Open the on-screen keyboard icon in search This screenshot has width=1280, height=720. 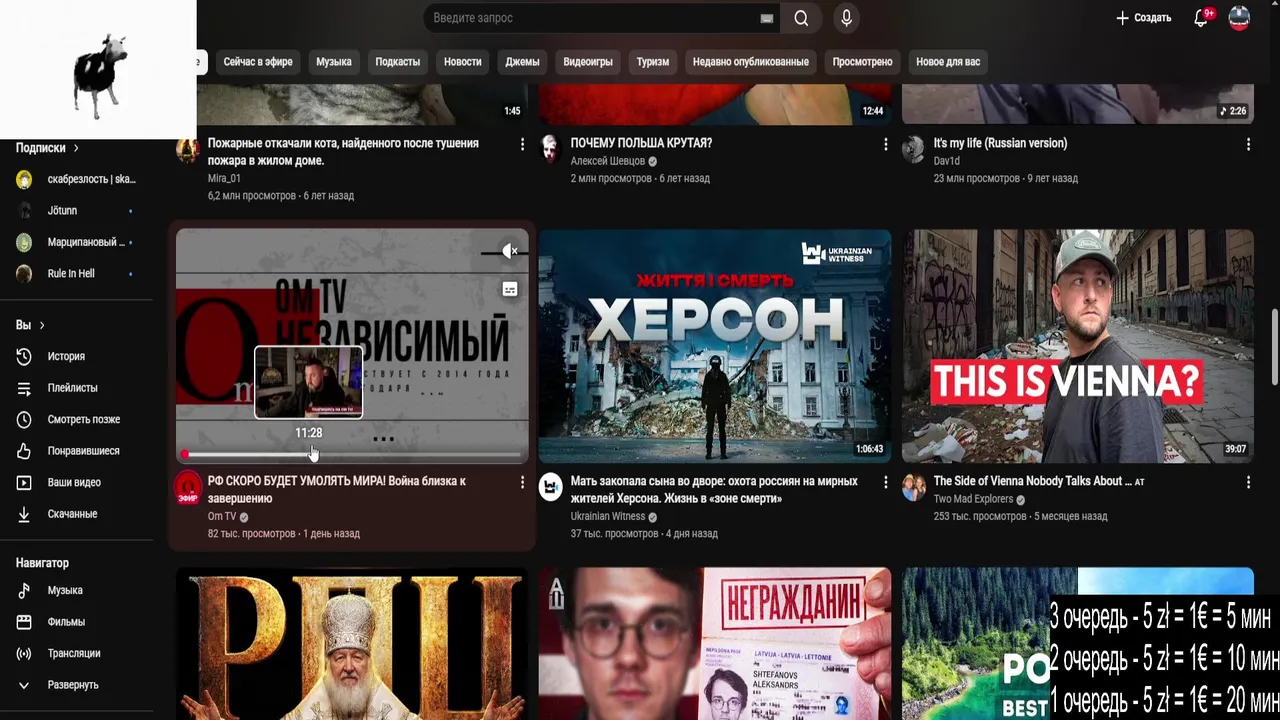click(x=767, y=18)
